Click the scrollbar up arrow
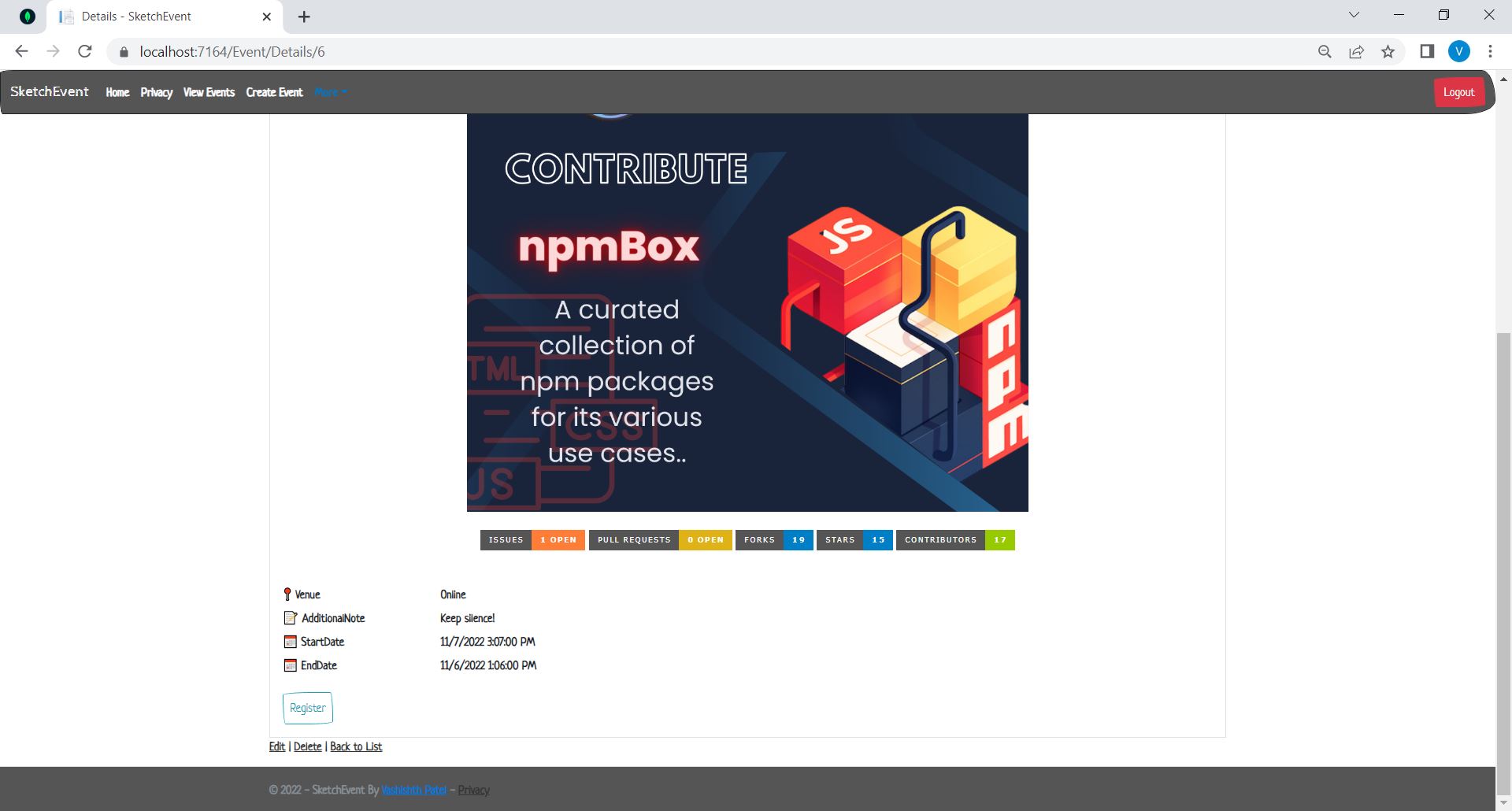The image size is (1512, 811). click(1503, 80)
